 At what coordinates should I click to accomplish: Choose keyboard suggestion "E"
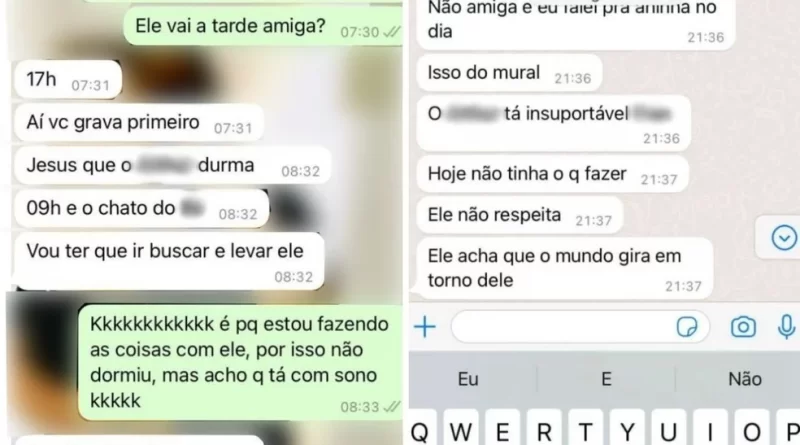tap(606, 379)
